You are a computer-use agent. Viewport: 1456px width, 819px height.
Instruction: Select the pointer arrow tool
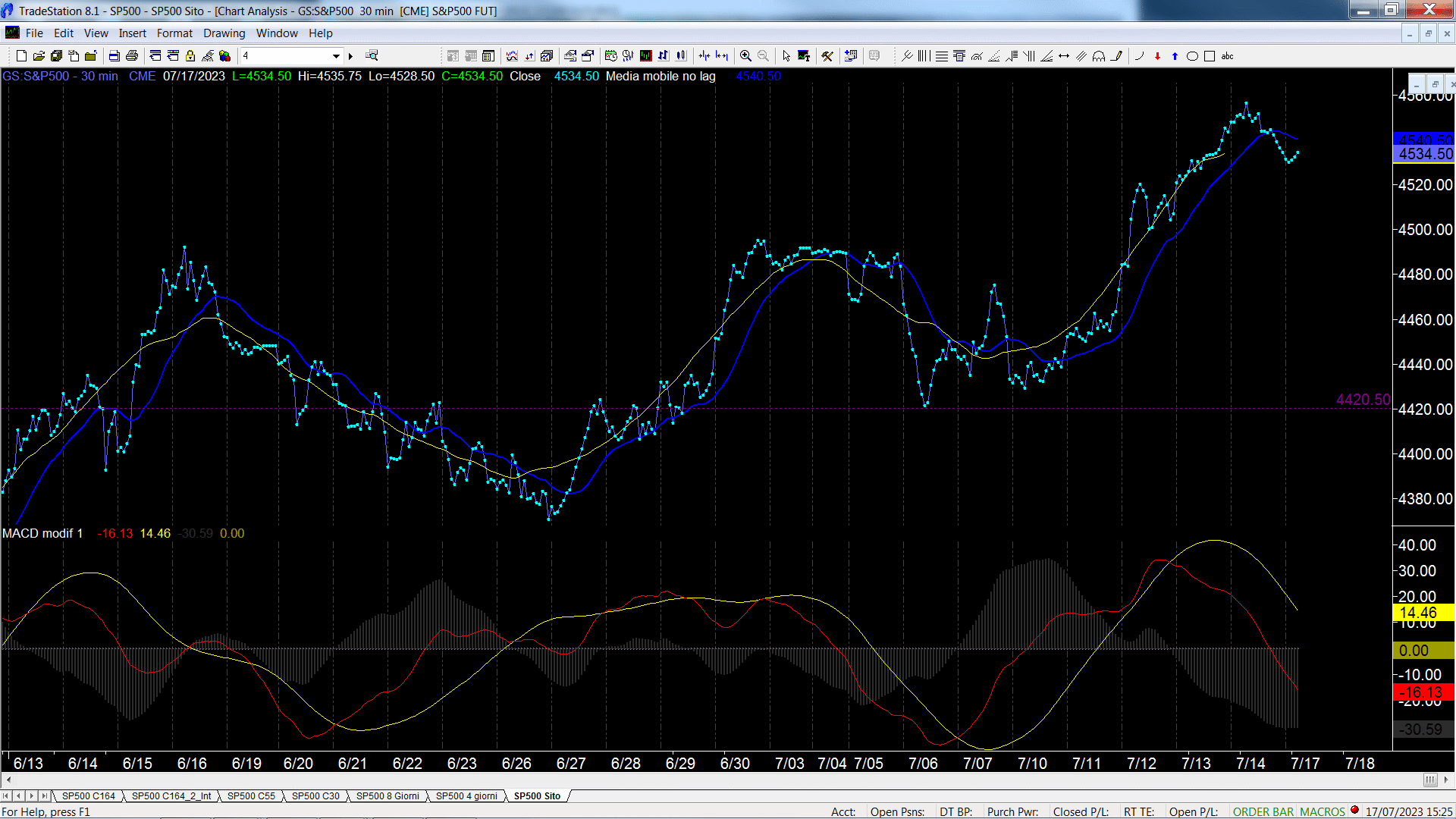point(786,56)
